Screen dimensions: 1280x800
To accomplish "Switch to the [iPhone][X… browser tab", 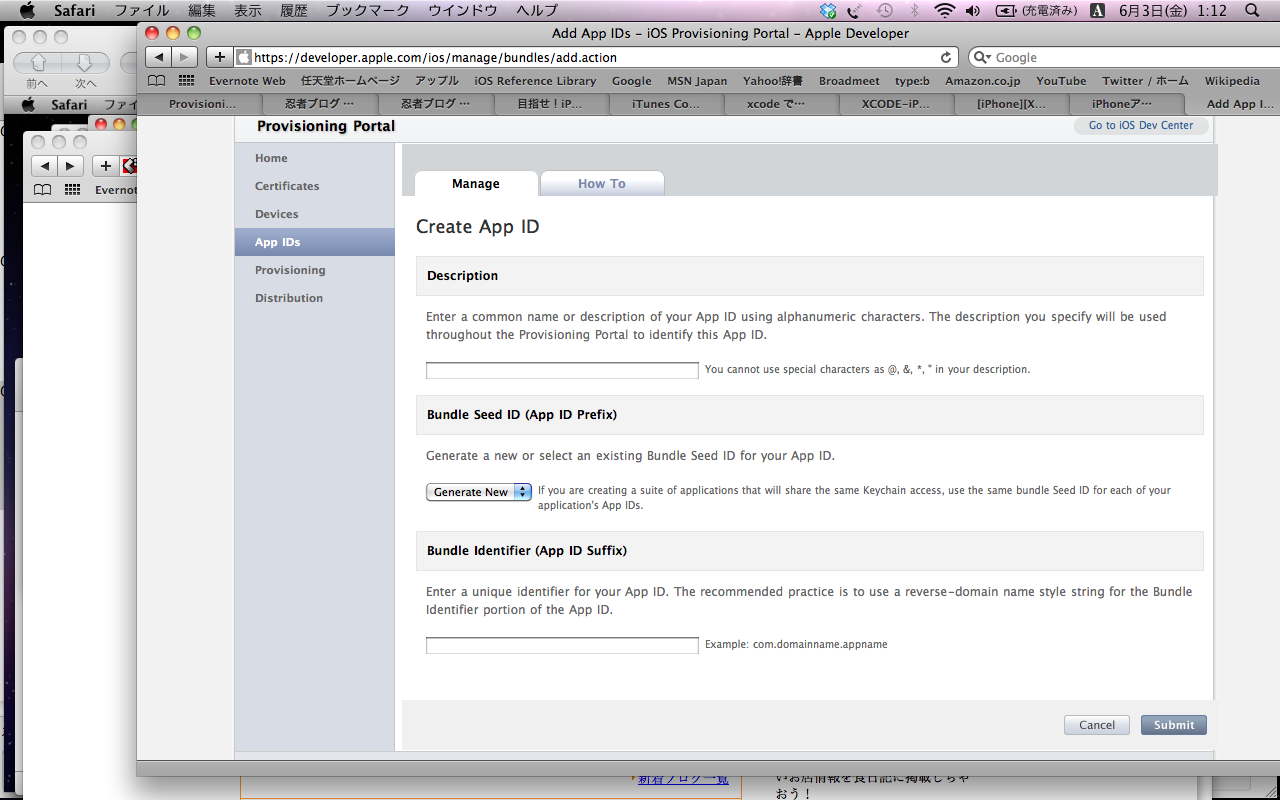I will pyautogui.click(x=1011, y=103).
